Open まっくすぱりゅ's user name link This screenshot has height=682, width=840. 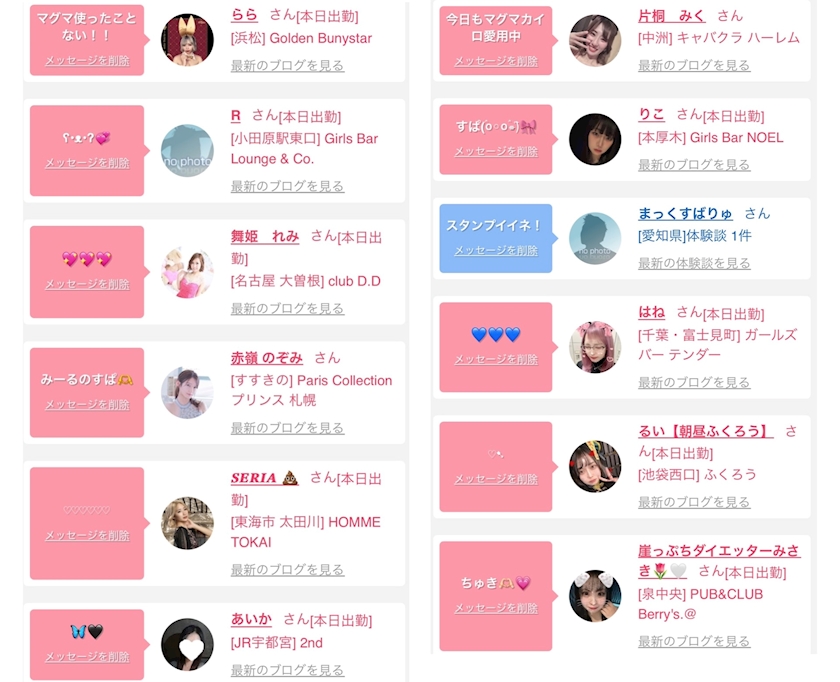click(685, 213)
